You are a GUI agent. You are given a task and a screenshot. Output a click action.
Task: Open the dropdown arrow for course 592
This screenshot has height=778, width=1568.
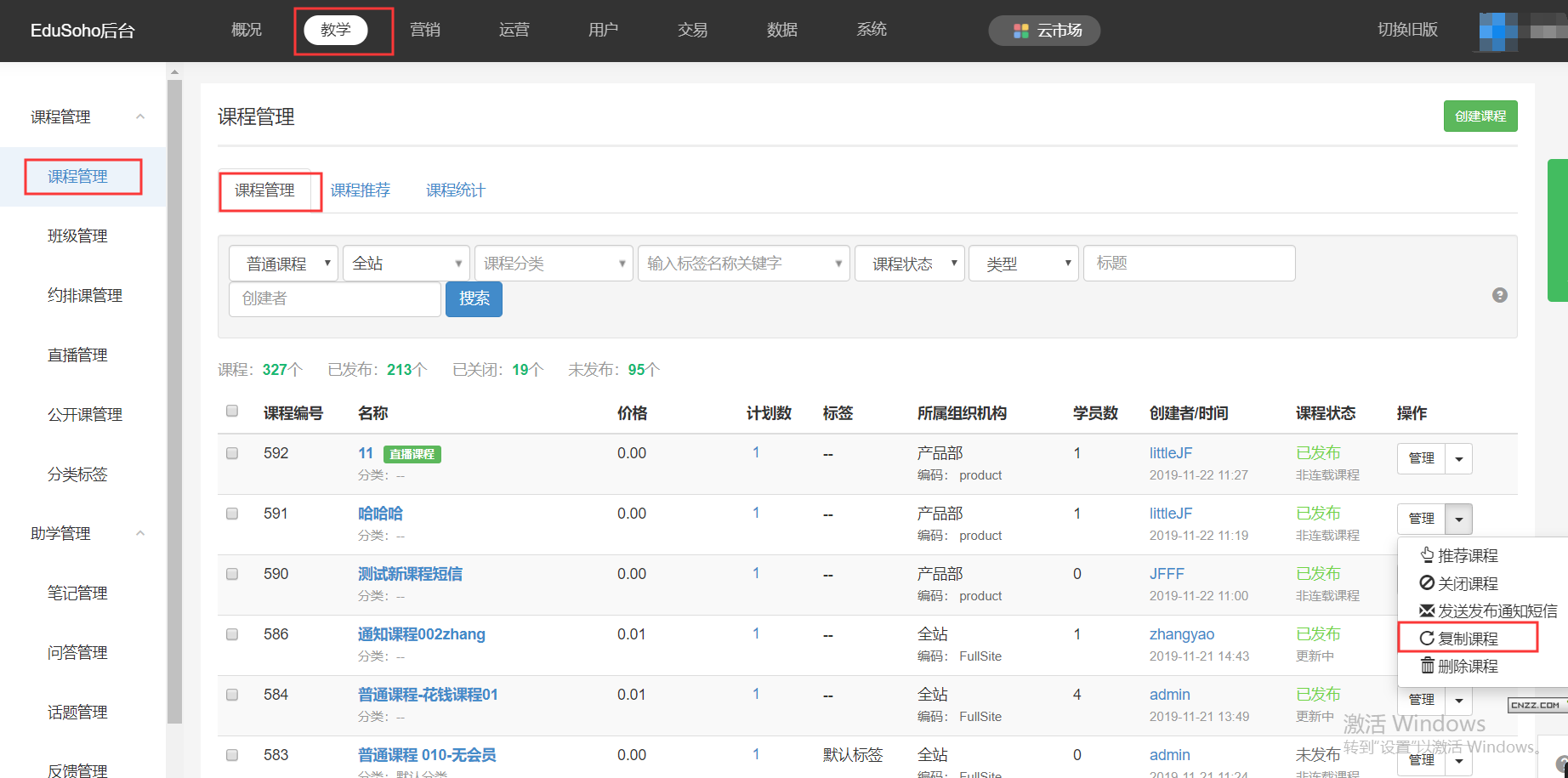click(x=1459, y=459)
